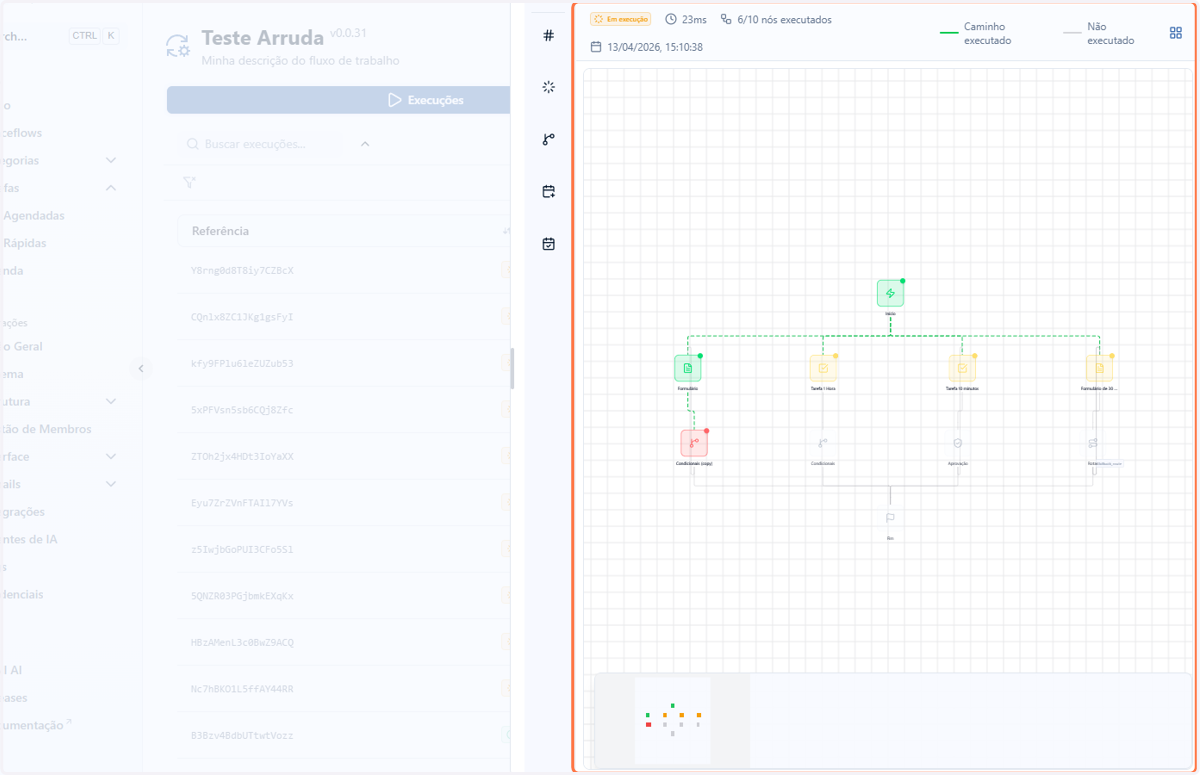Open execution Y8rng0d8T8iy7CZBcX
Image resolution: width=1200 pixels, height=775 pixels.
coord(242,270)
